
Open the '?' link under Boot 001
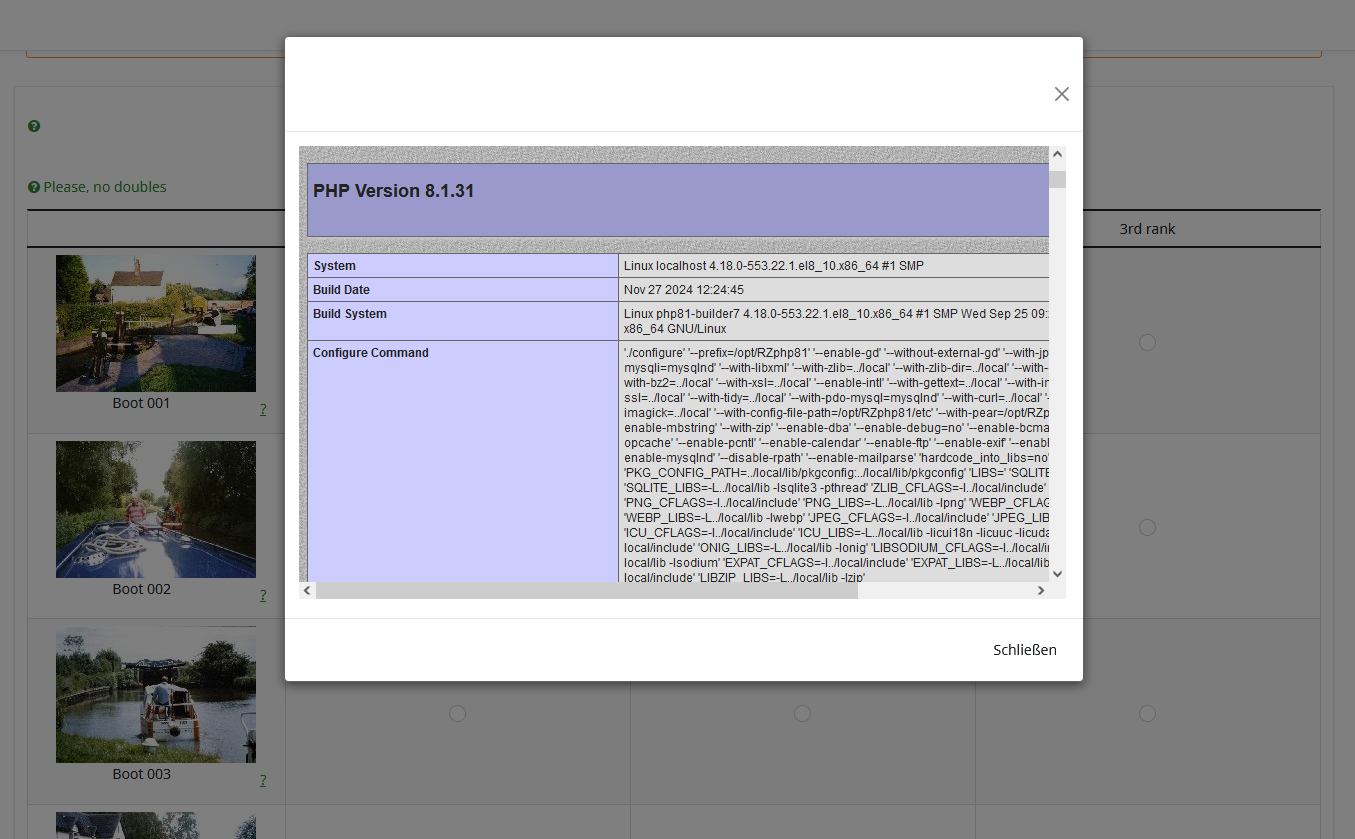pos(263,409)
